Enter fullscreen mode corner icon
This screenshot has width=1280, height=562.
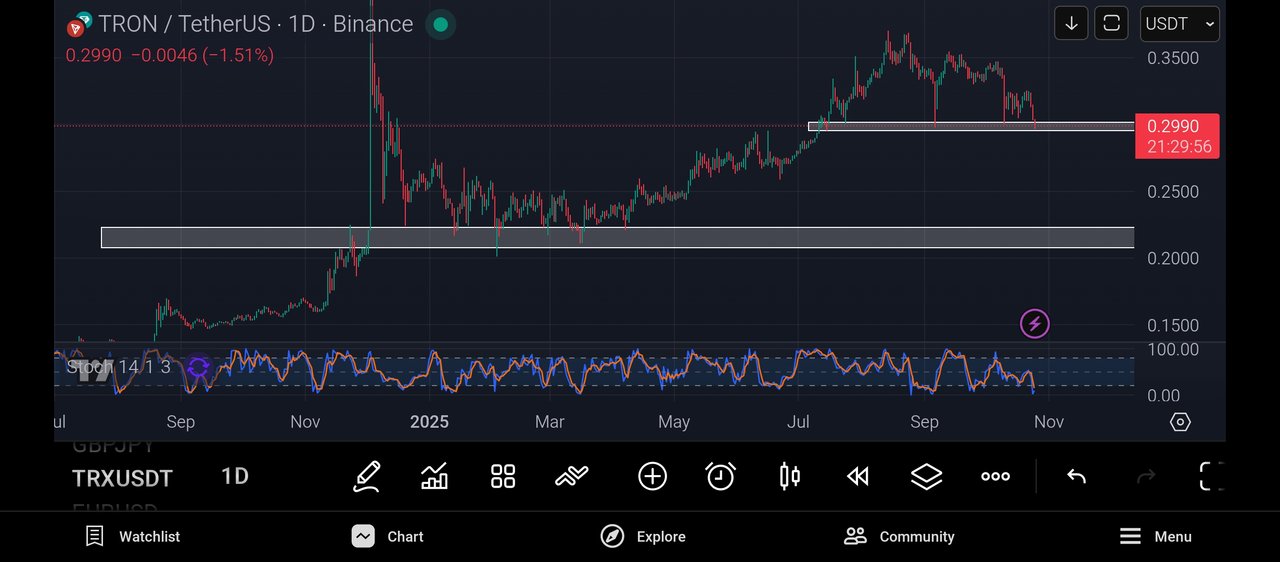coord(1211,477)
